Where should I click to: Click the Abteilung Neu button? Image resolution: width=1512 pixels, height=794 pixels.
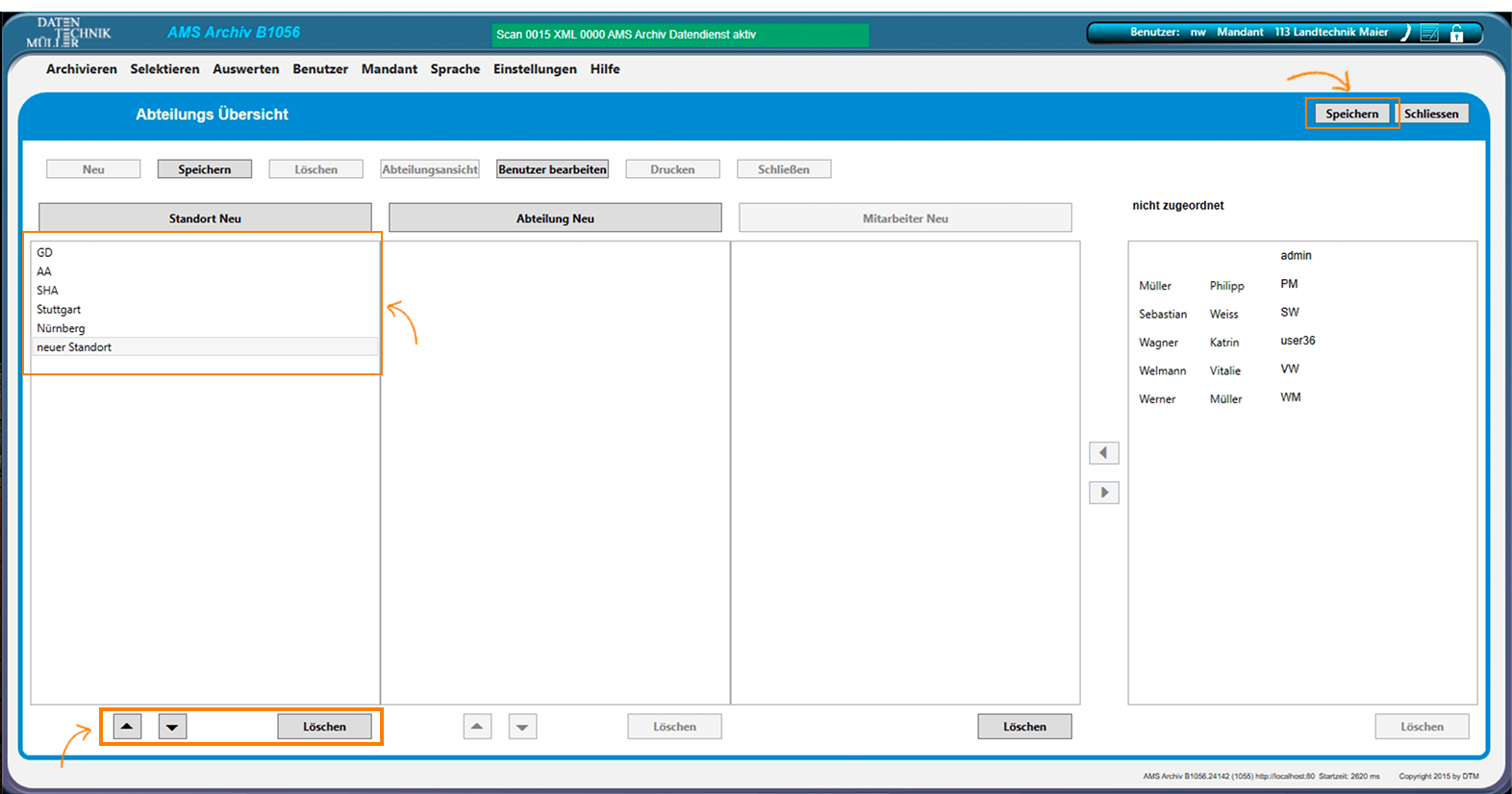(555, 218)
